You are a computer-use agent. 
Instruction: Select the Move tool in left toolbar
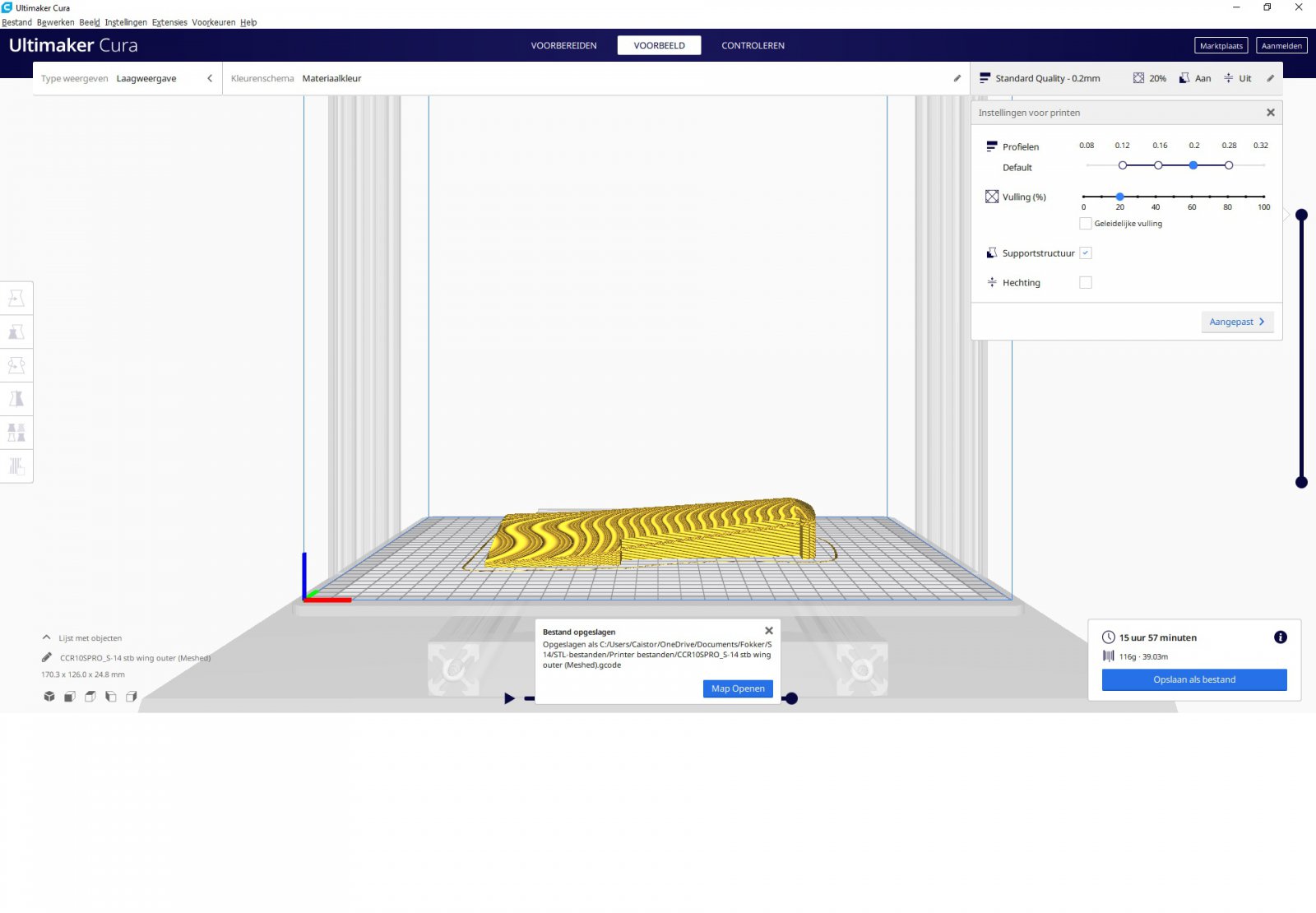coord(16,299)
